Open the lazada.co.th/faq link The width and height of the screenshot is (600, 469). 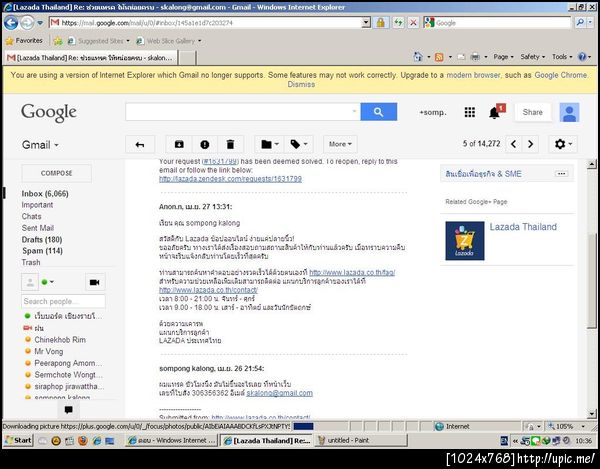(x=352, y=272)
